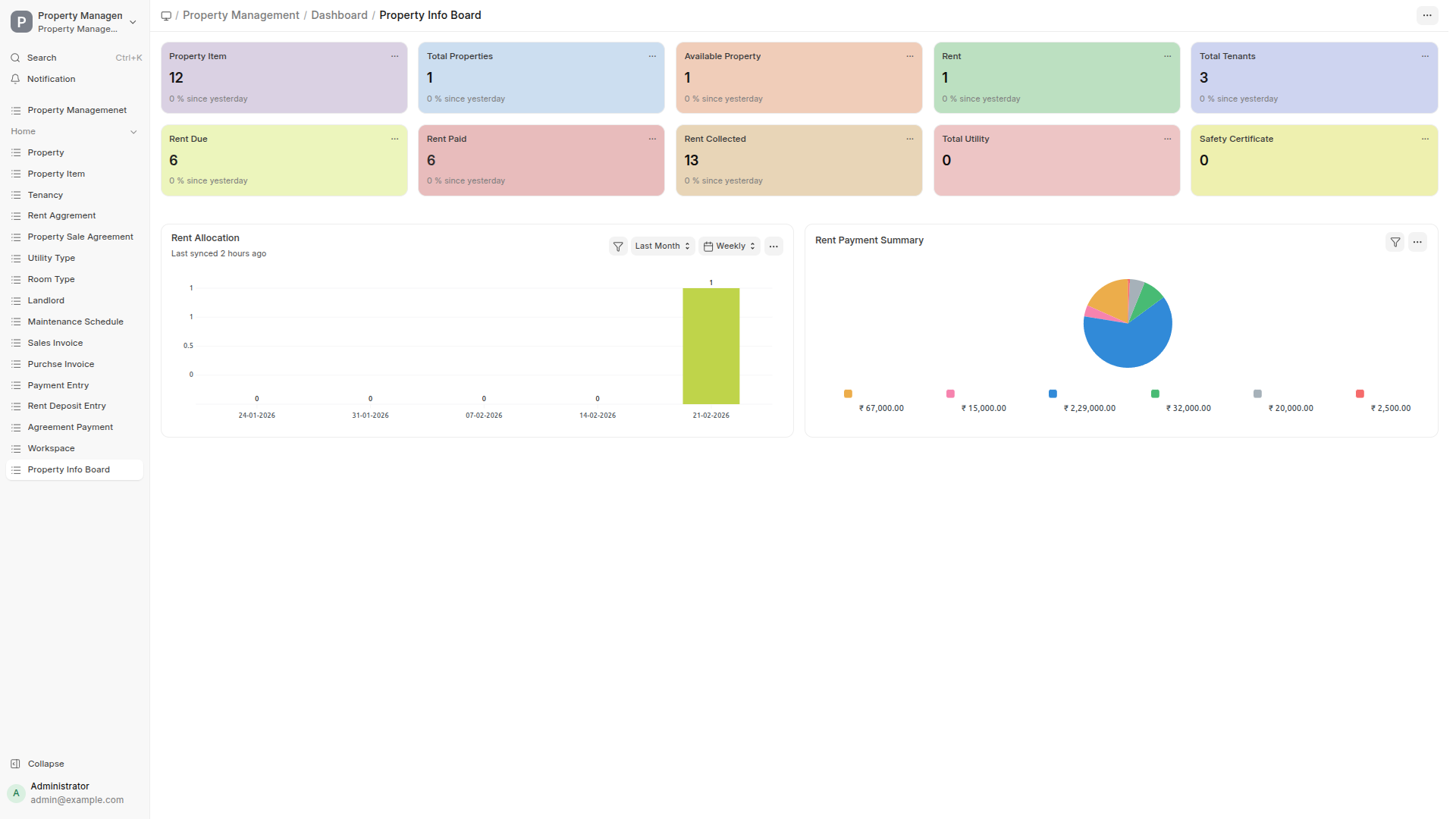
Task: Open the Total Properties card options menu
Action: (x=652, y=56)
